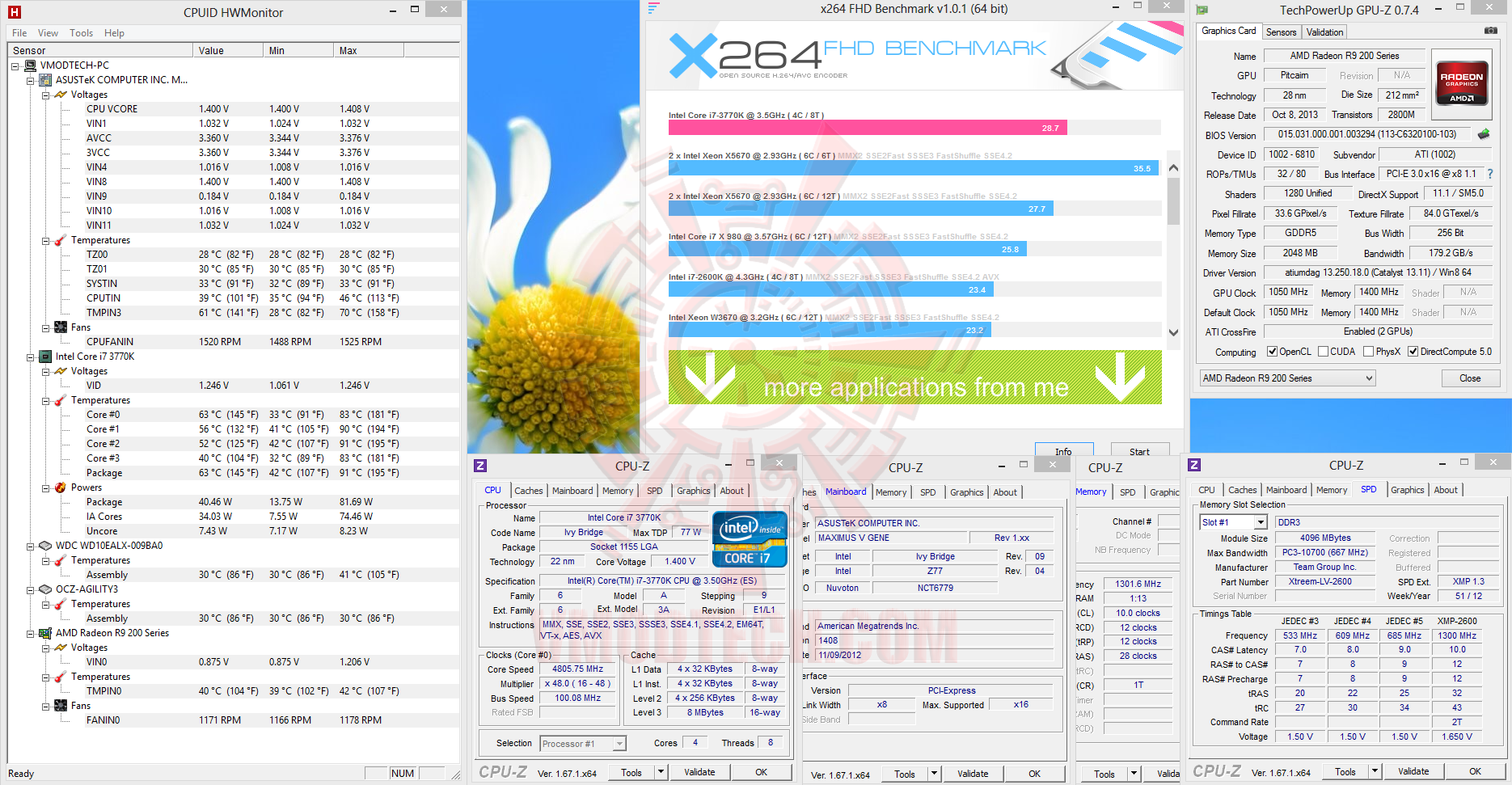Open the Graphics tab in the CPU-Z window listing ASUSTeK
Screen dimensions: 1512x785
tap(967, 492)
